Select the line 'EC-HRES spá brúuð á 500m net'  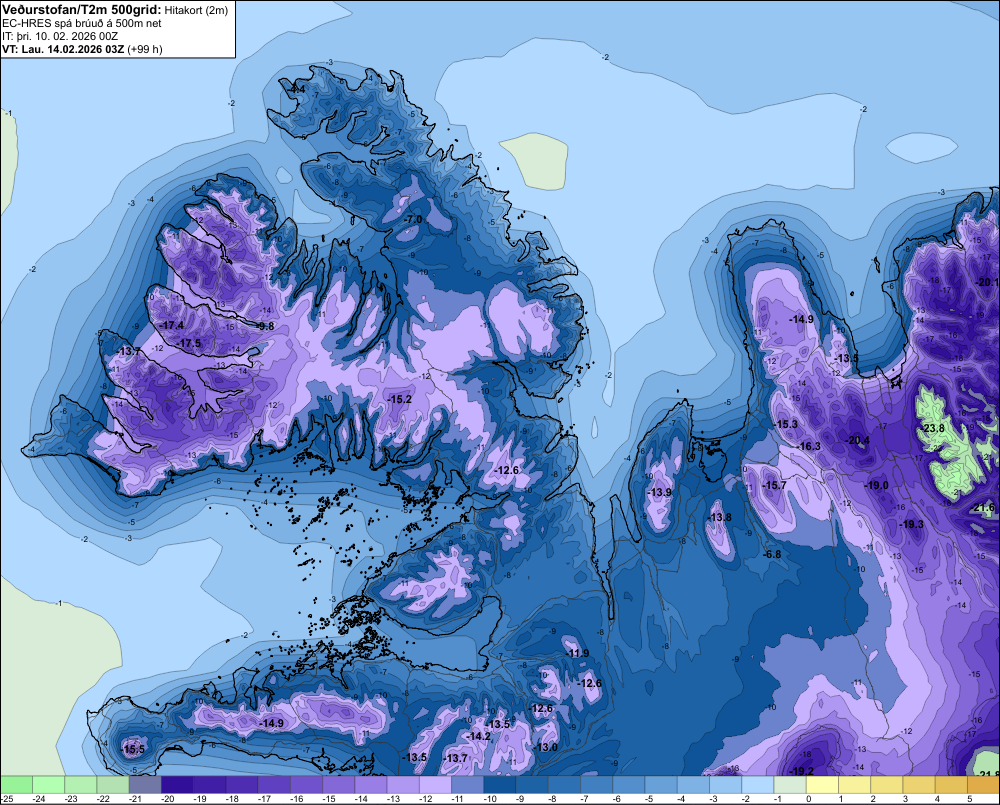tap(82, 23)
